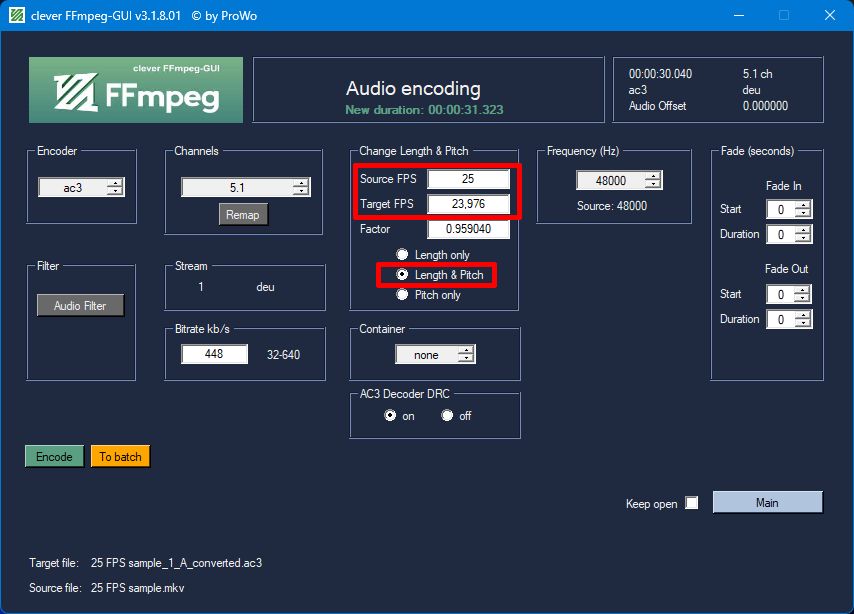Increase the Fade Out Duration value
Image resolution: width=854 pixels, height=614 pixels.
point(803,315)
